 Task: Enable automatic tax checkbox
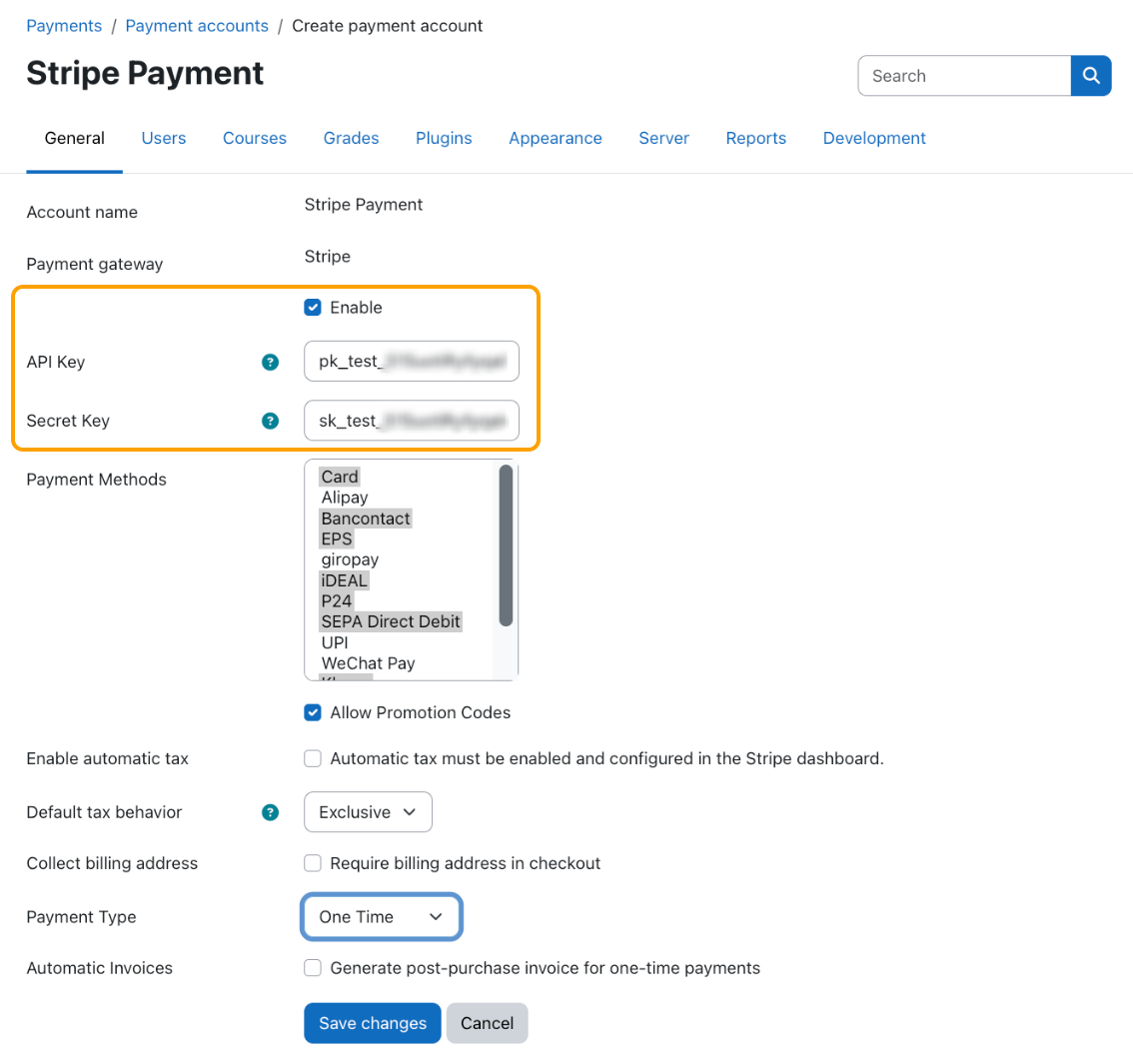click(313, 758)
